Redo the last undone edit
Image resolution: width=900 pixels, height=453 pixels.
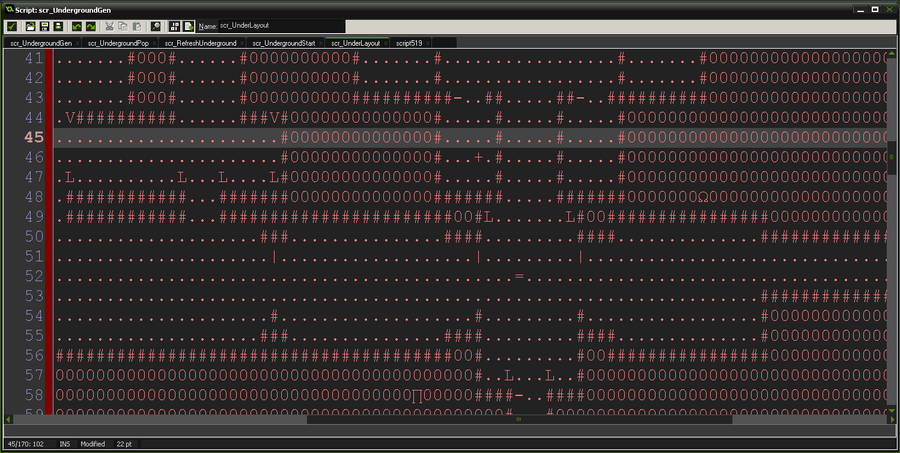pyautogui.click(x=91, y=26)
